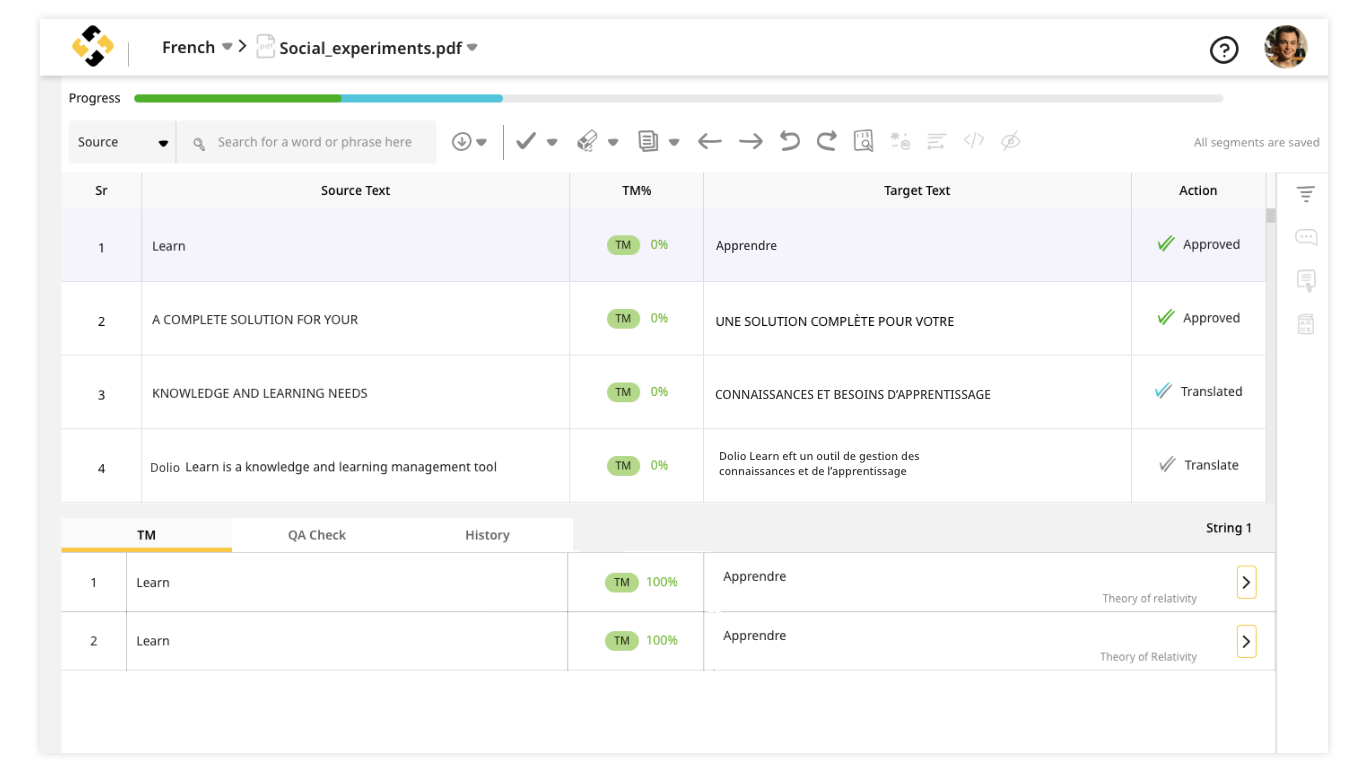Click the checkmark confirm icon in toolbar
Screen dimensions: 1368x772
point(526,142)
